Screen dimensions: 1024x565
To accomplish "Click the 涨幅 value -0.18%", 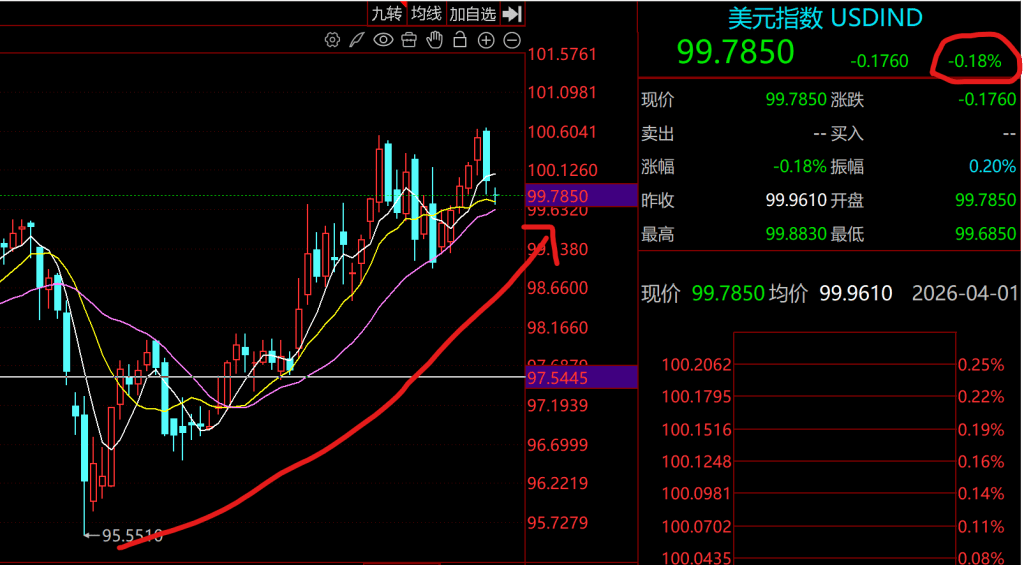I will [x=800, y=167].
